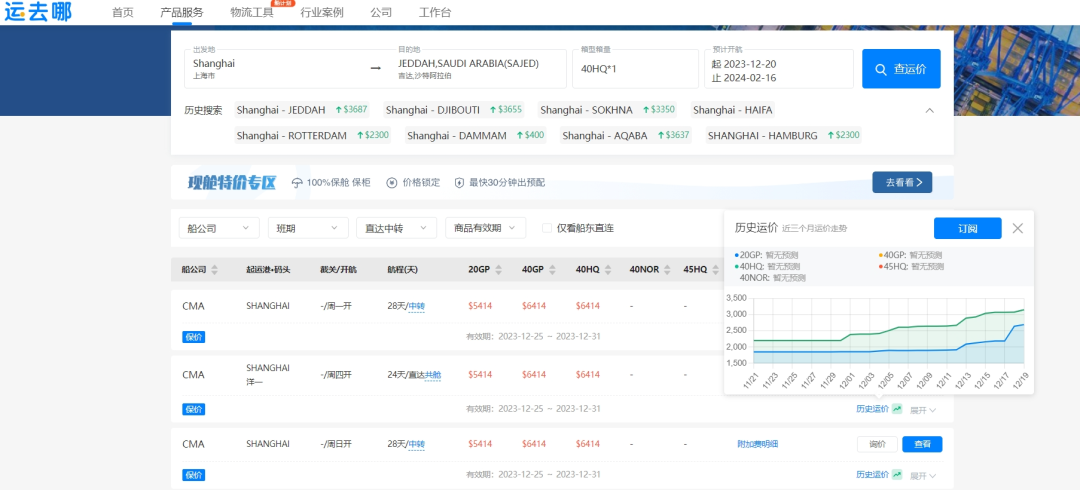Select history search Shanghai - SOKHNA
The image size is (1080, 490).
pos(608,110)
